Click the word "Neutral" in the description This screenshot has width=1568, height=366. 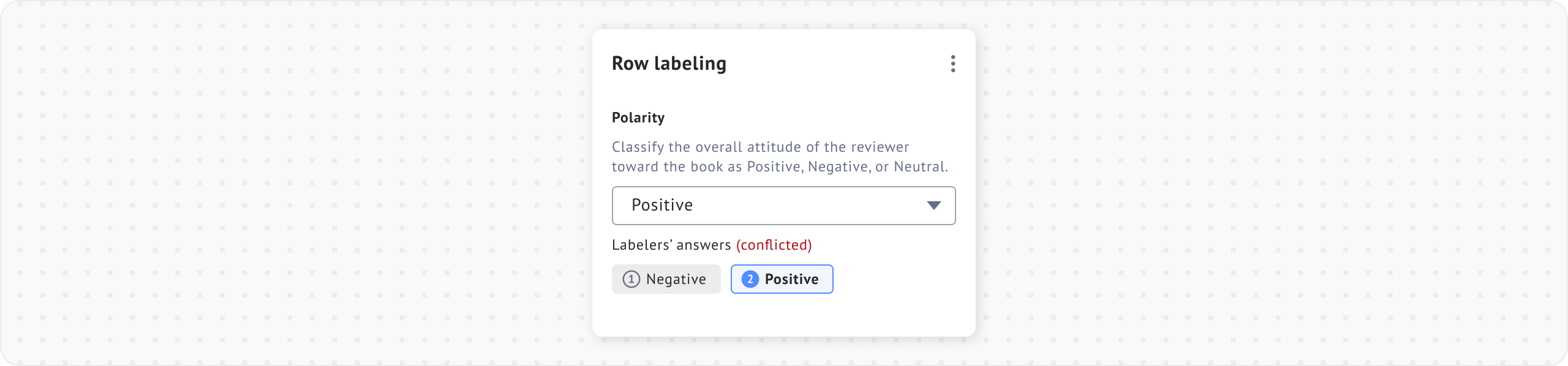[920, 166]
